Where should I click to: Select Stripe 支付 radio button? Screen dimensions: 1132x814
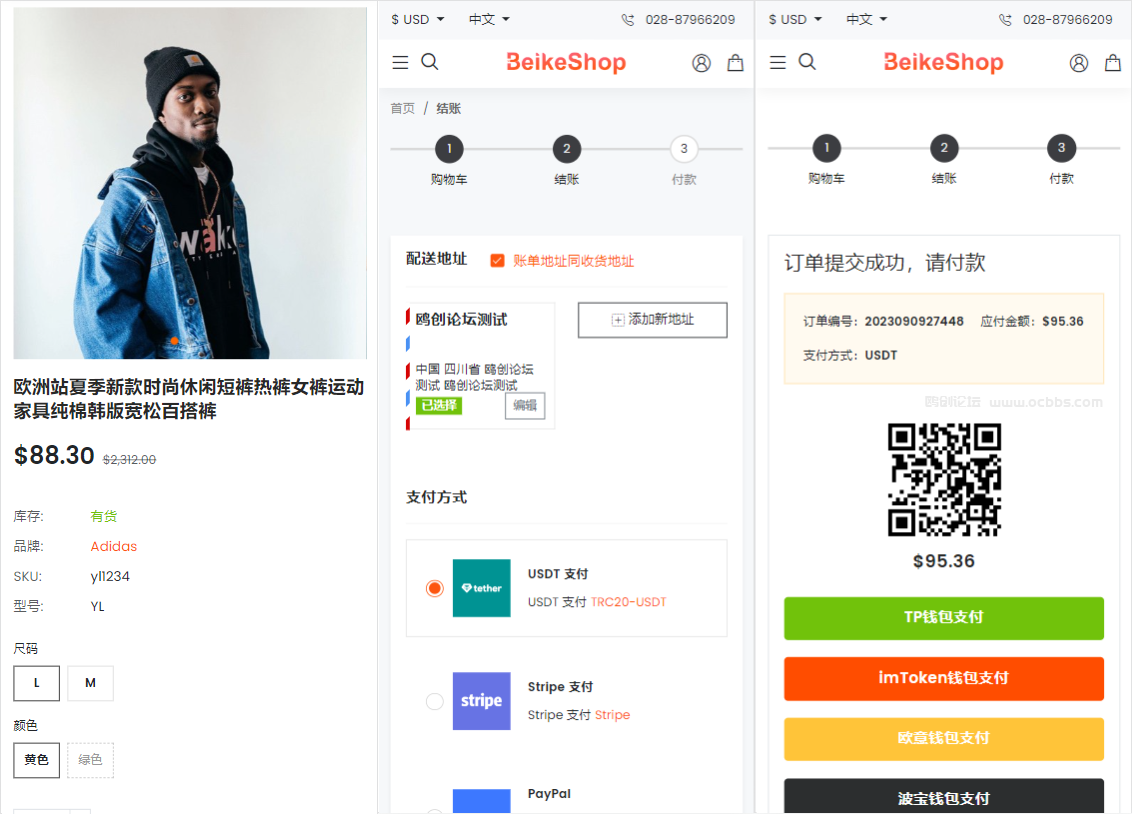coord(435,701)
